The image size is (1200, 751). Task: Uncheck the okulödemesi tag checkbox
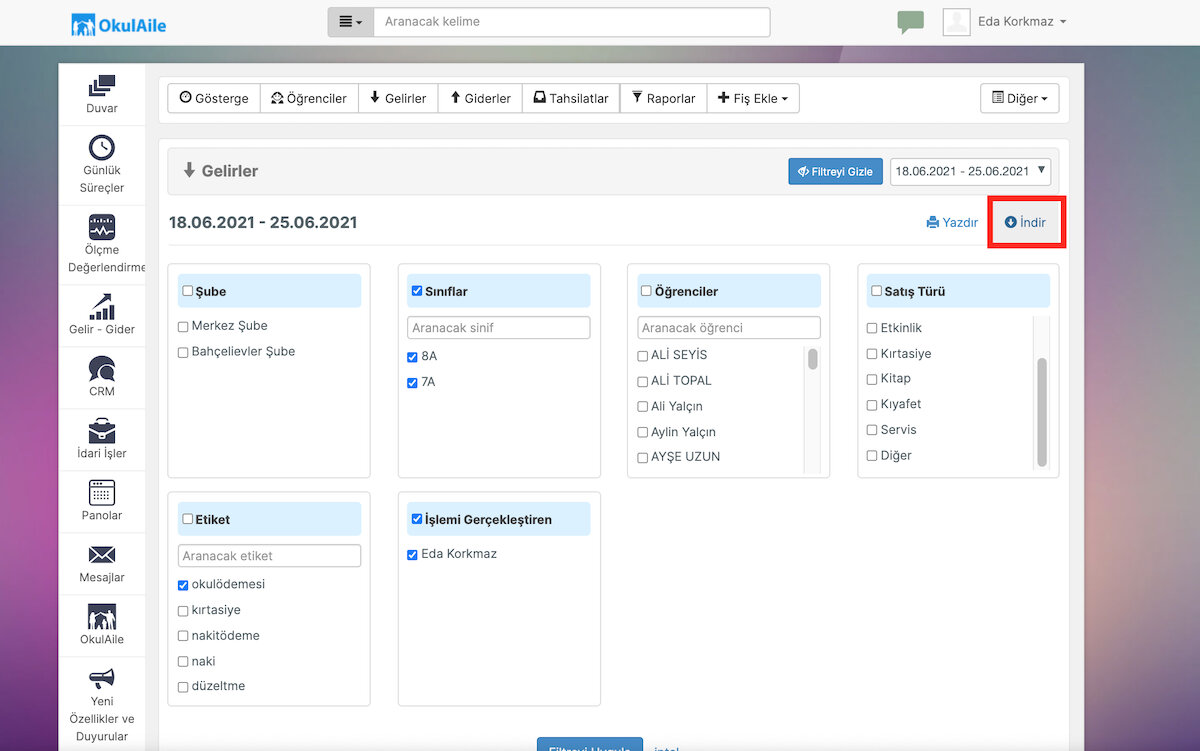click(x=183, y=585)
